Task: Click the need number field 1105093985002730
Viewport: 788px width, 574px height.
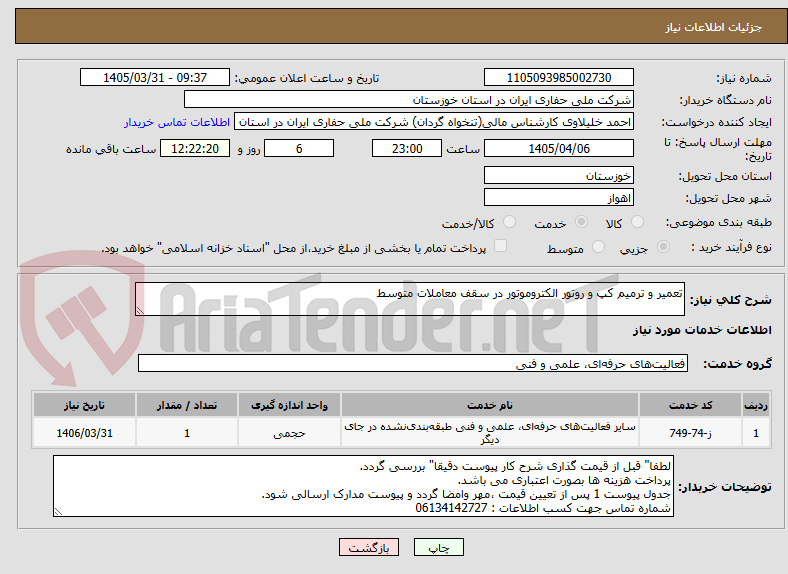Action: coord(558,77)
